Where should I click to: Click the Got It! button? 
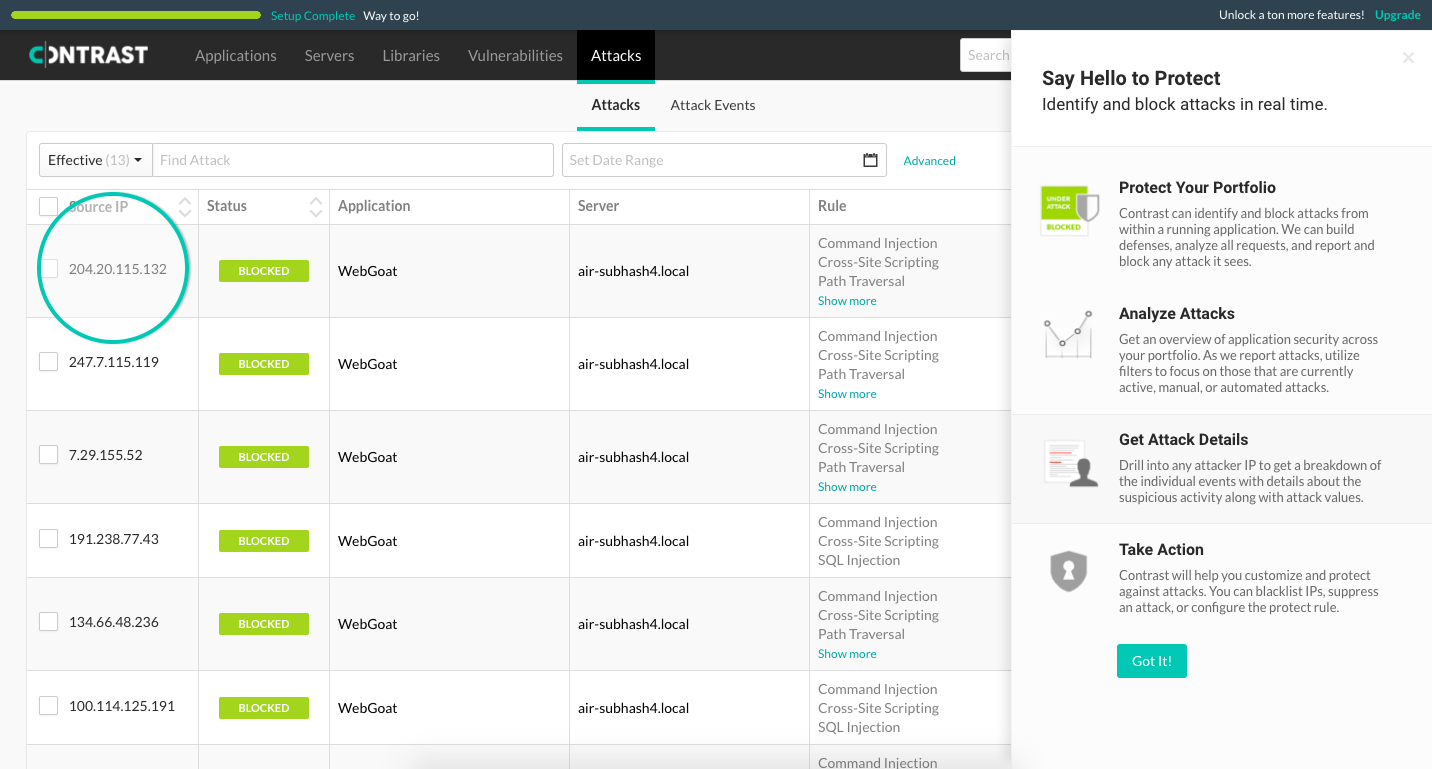(1151, 661)
